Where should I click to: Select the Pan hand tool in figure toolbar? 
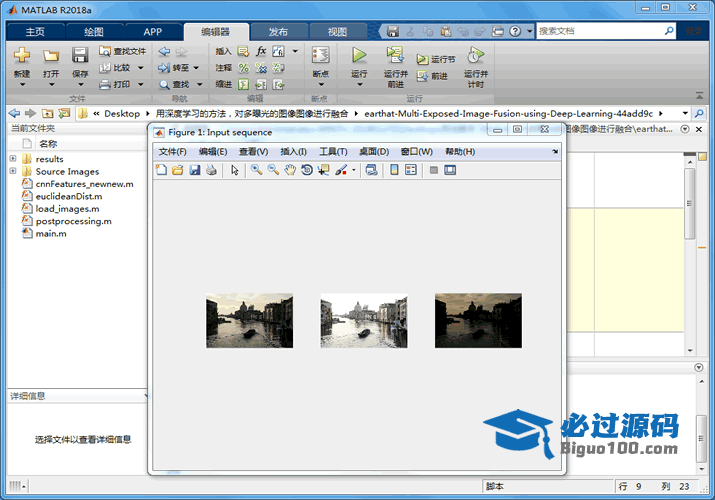pos(290,170)
